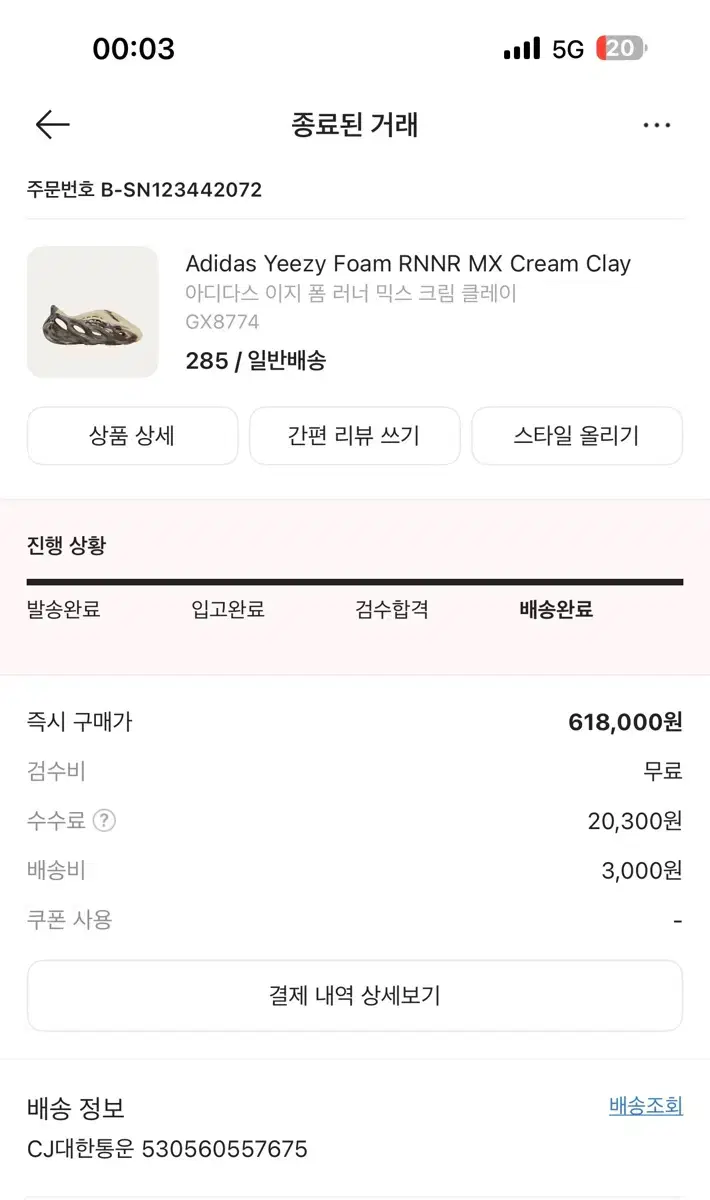This screenshot has width=710, height=1200.
Task: Tap the 배송조회 tracking link
Action: click(646, 1105)
